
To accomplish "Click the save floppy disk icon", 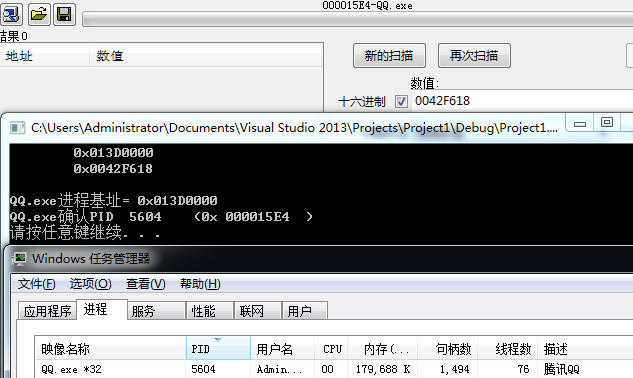I will point(64,14).
